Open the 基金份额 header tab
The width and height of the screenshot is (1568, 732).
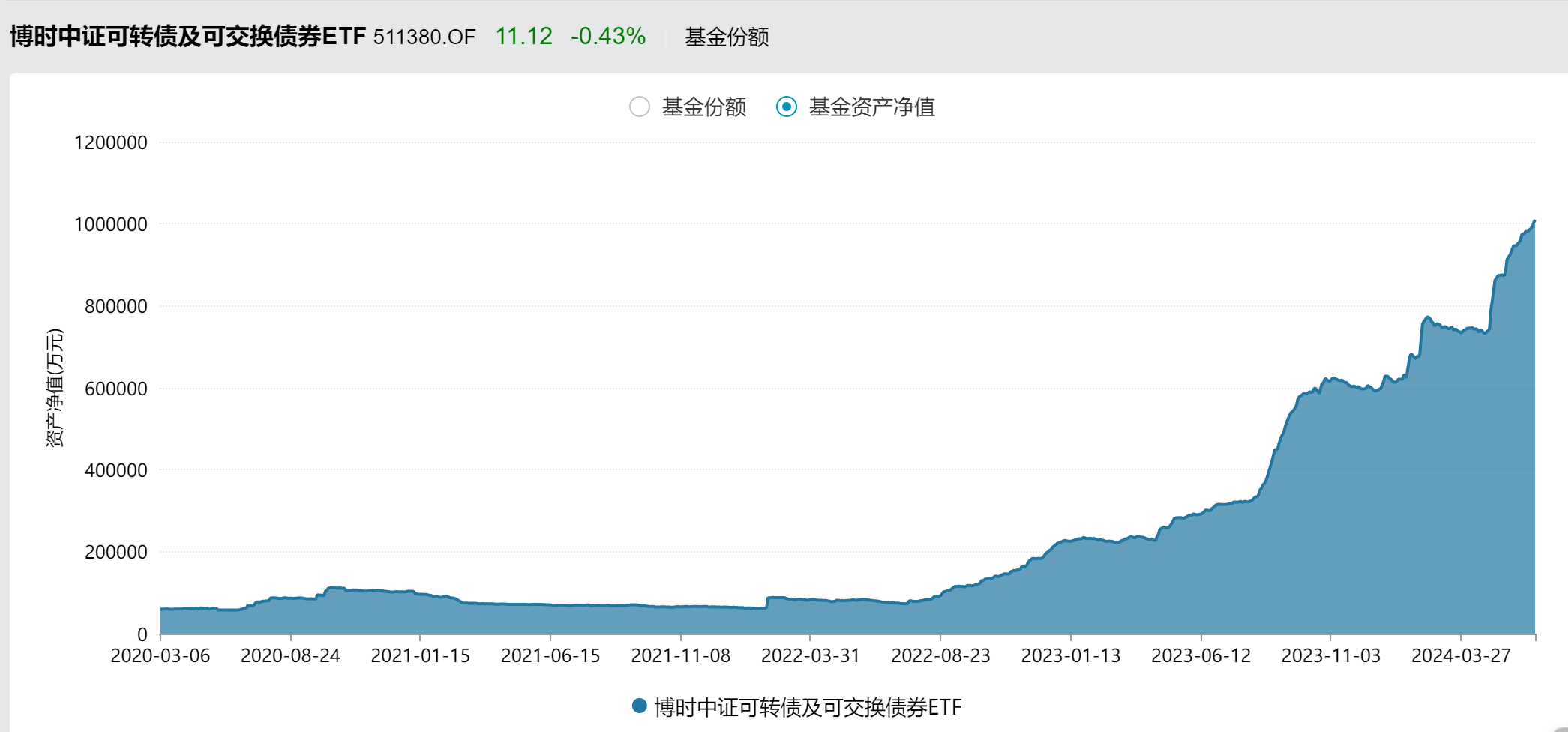[x=727, y=37]
